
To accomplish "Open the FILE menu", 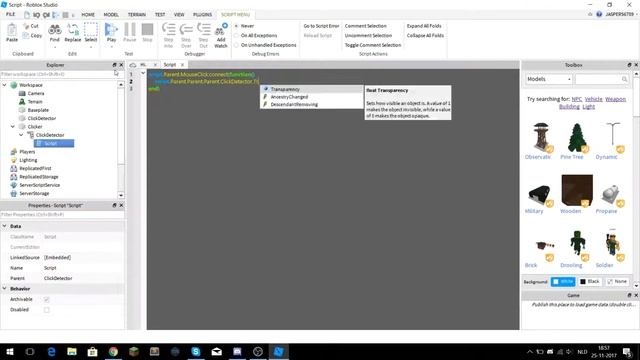I will (x=11, y=14).
